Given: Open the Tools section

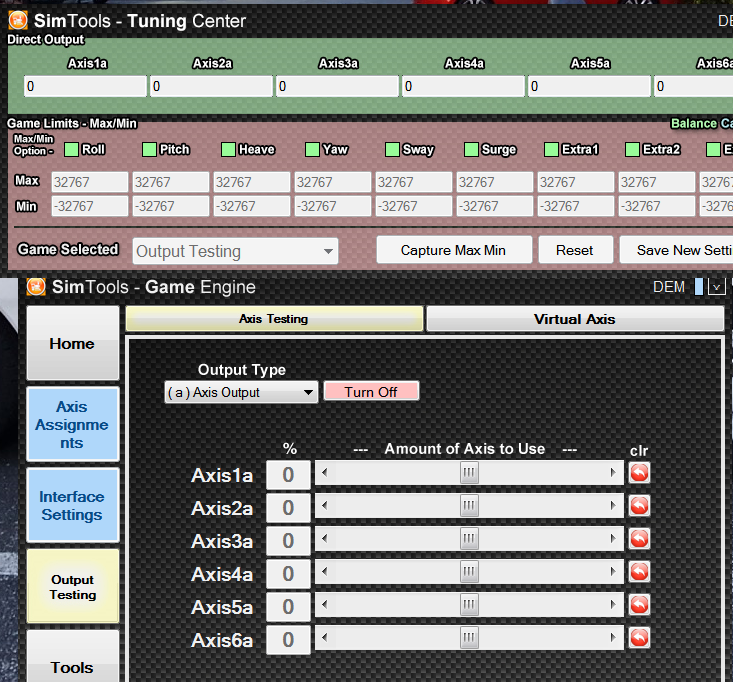Looking at the screenshot, I should point(73,657).
